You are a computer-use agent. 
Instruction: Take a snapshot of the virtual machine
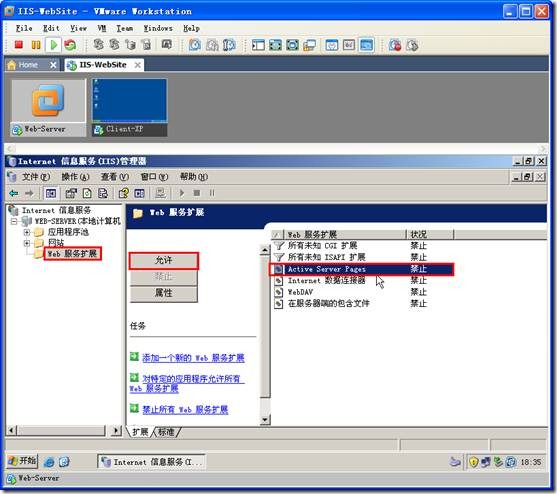[195, 45]
